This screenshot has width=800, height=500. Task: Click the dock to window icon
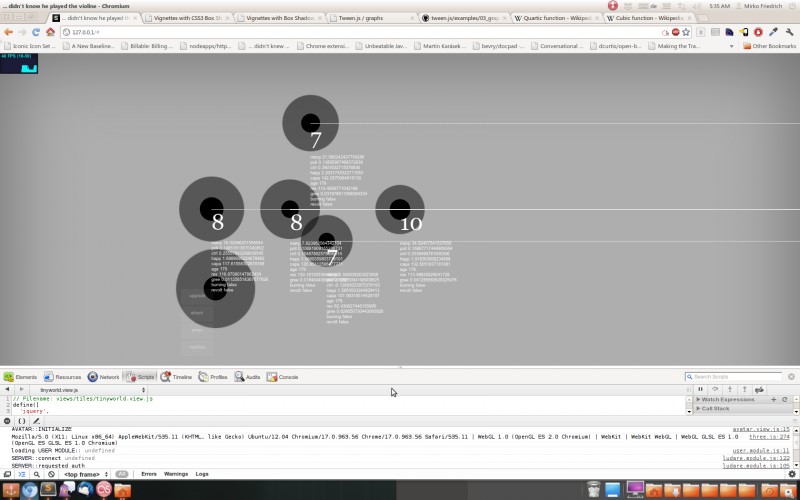[7, 474]
